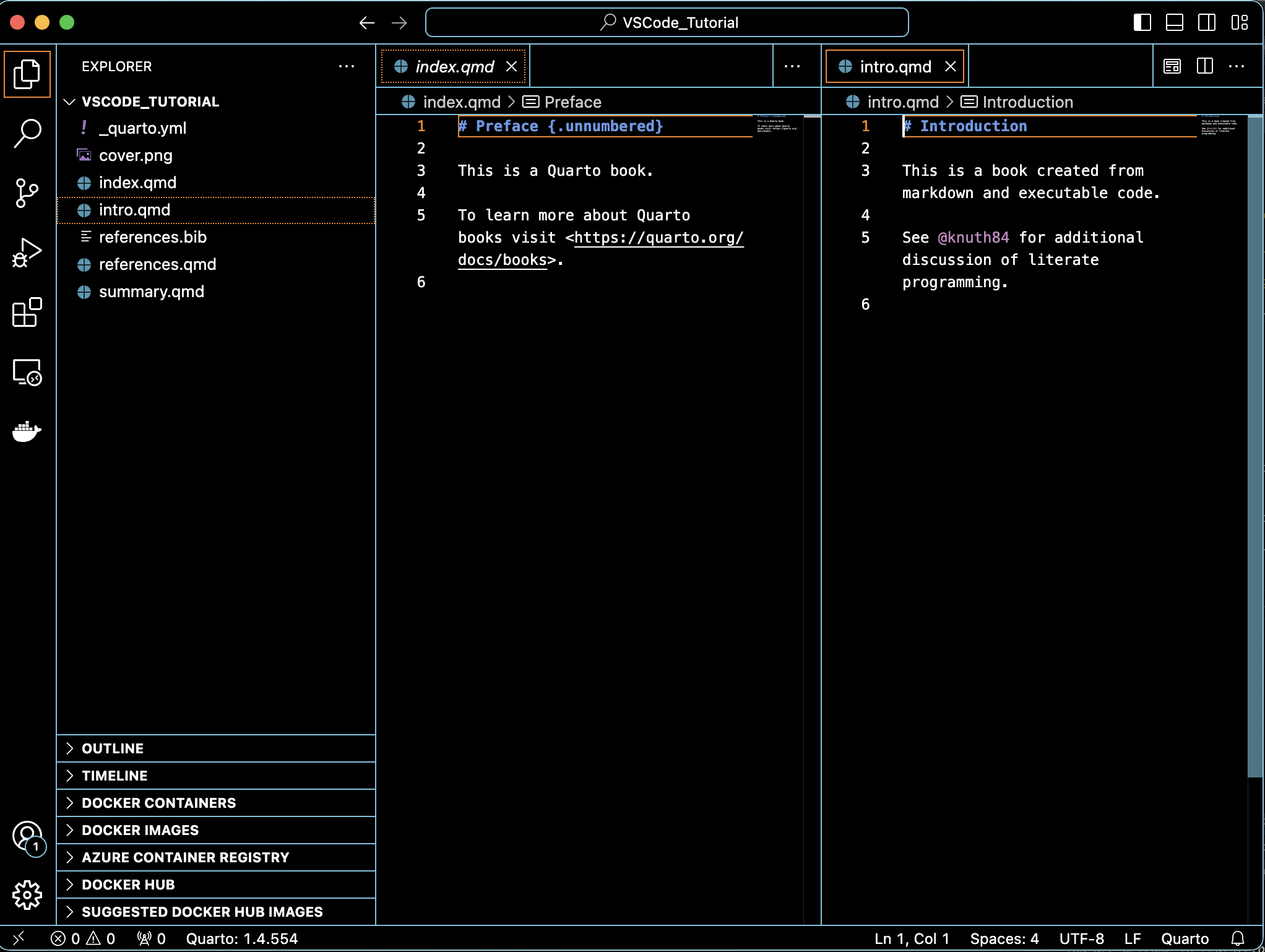Open the Run and Debug view
This screenshot has width=1265, height=952.
[27, 253]
